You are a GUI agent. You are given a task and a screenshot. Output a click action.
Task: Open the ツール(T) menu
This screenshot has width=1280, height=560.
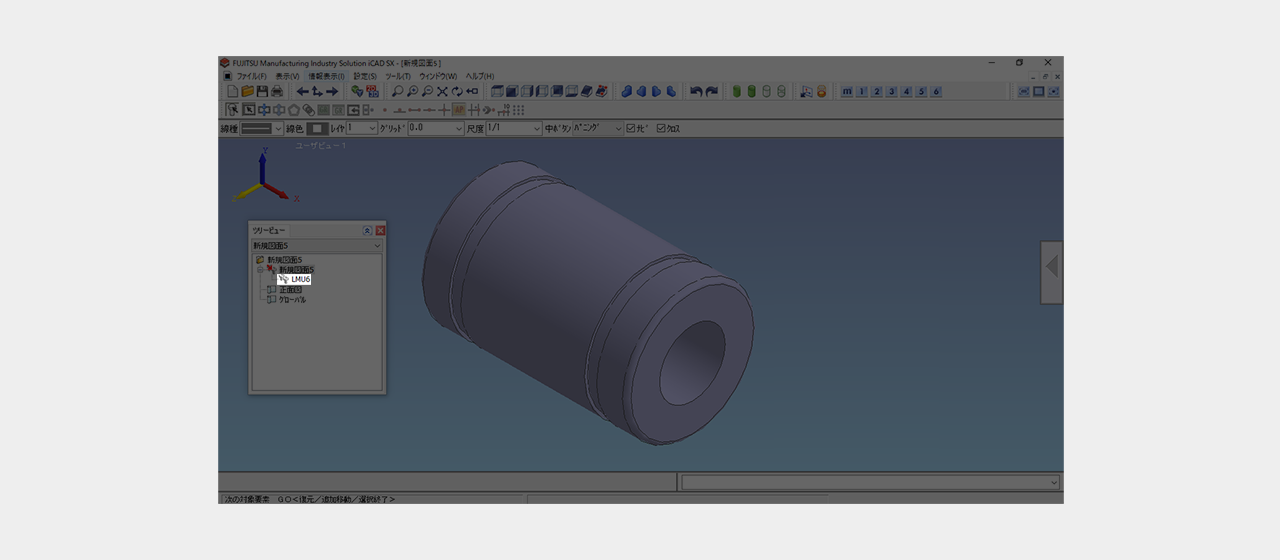pyautogui.click(x=397, y=76)
